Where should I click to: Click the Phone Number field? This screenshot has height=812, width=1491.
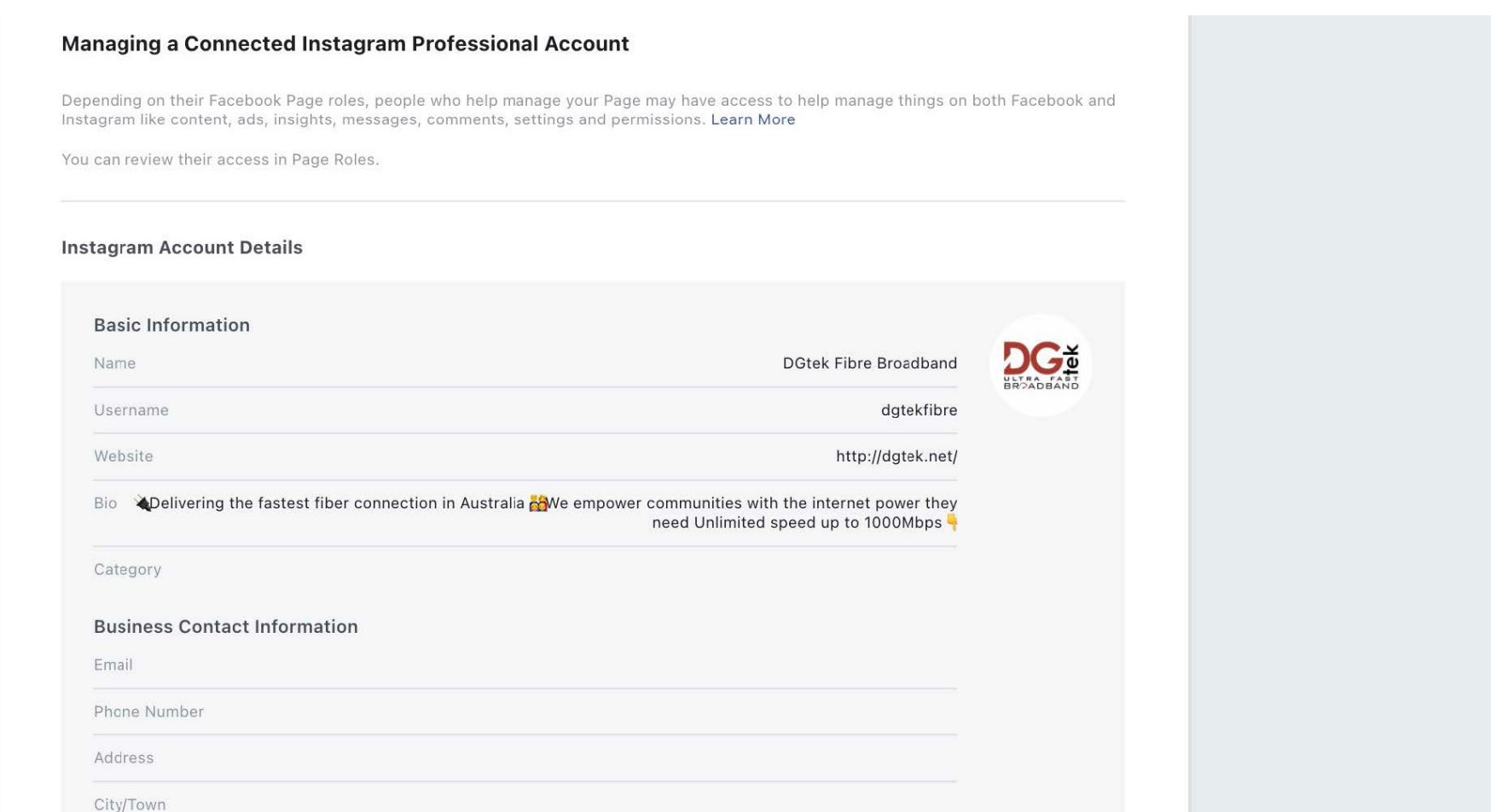pyautogui.click(x=525, y=712)
